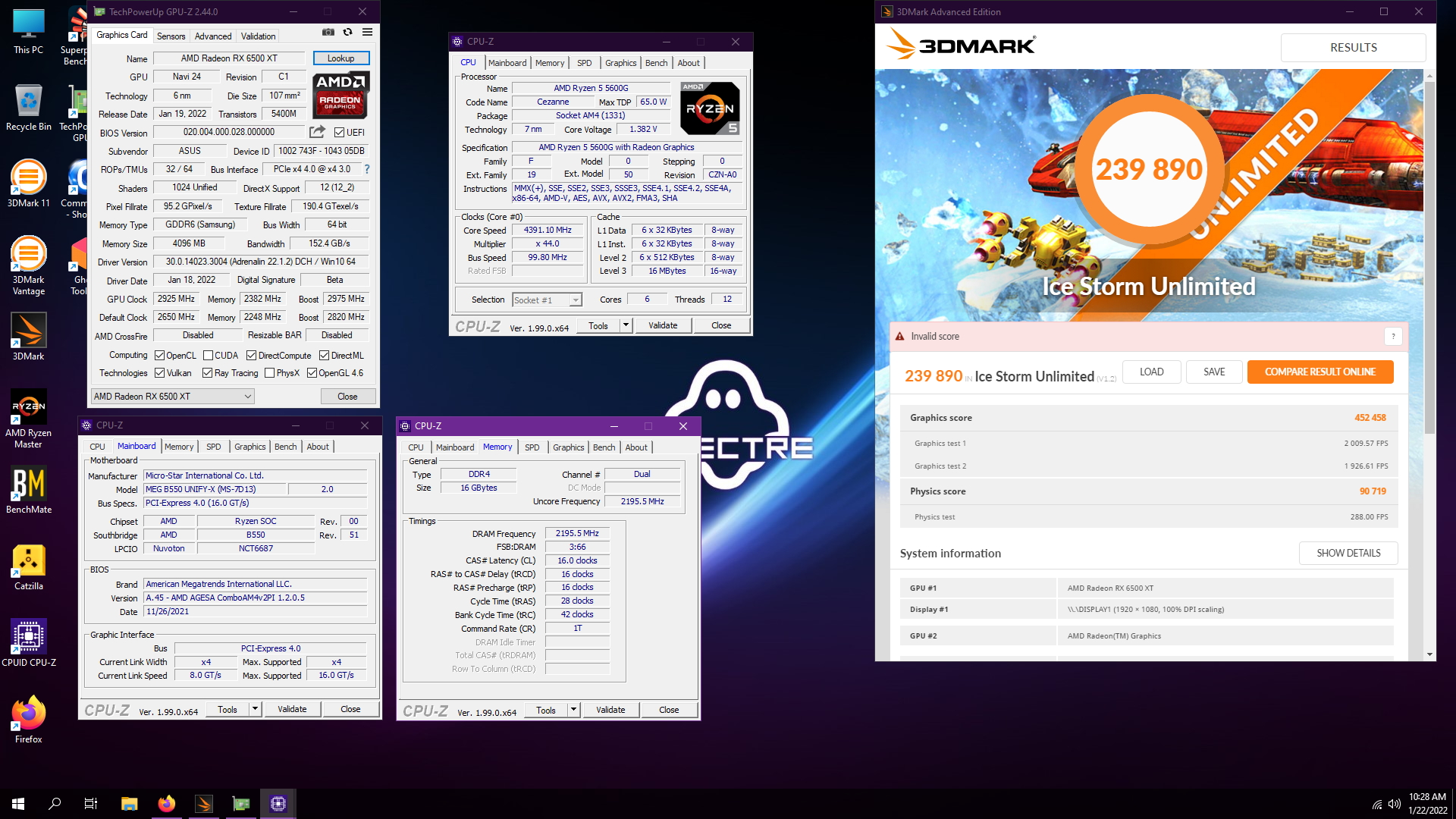
Task: Open AMD Ryzen Master desktop icon
Action: [x=29, y=419]
